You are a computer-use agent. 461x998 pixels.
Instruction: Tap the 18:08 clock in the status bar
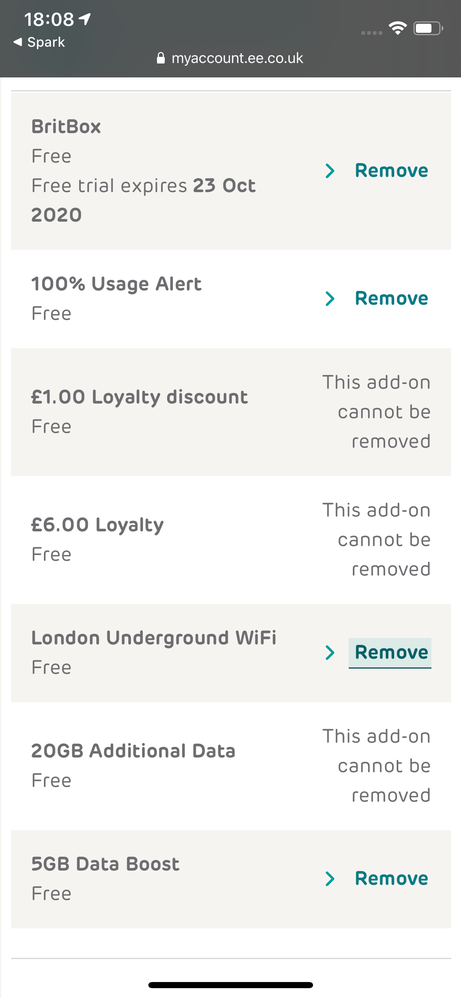pyautogui.click(x=49, y=20)
